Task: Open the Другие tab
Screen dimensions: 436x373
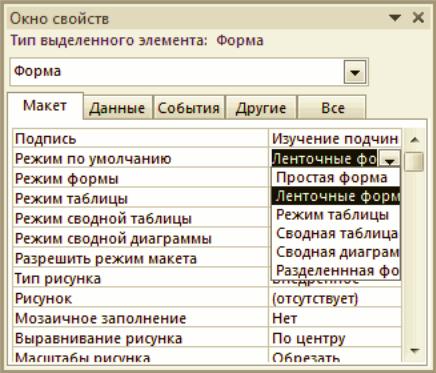Action: [x=261, y=108]
